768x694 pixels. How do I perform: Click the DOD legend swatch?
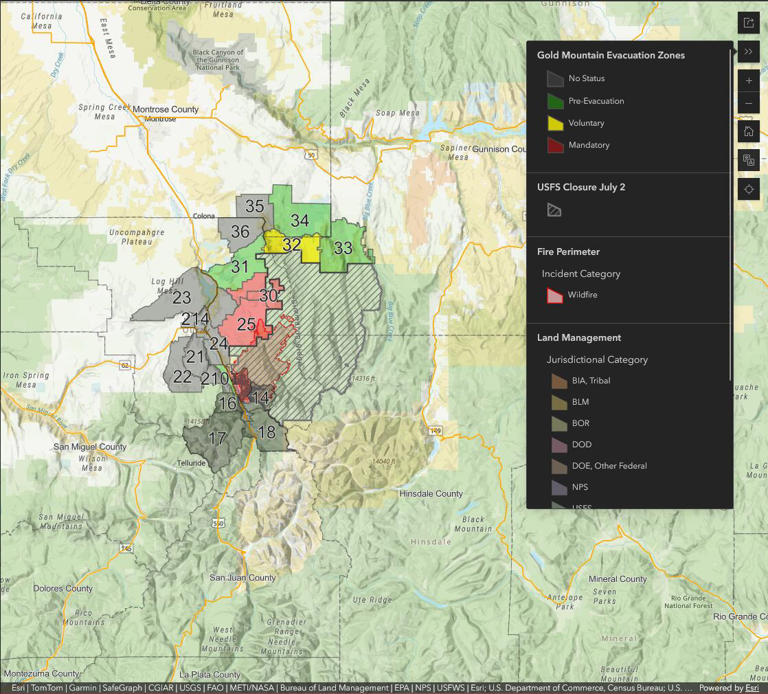coord(559,445)
